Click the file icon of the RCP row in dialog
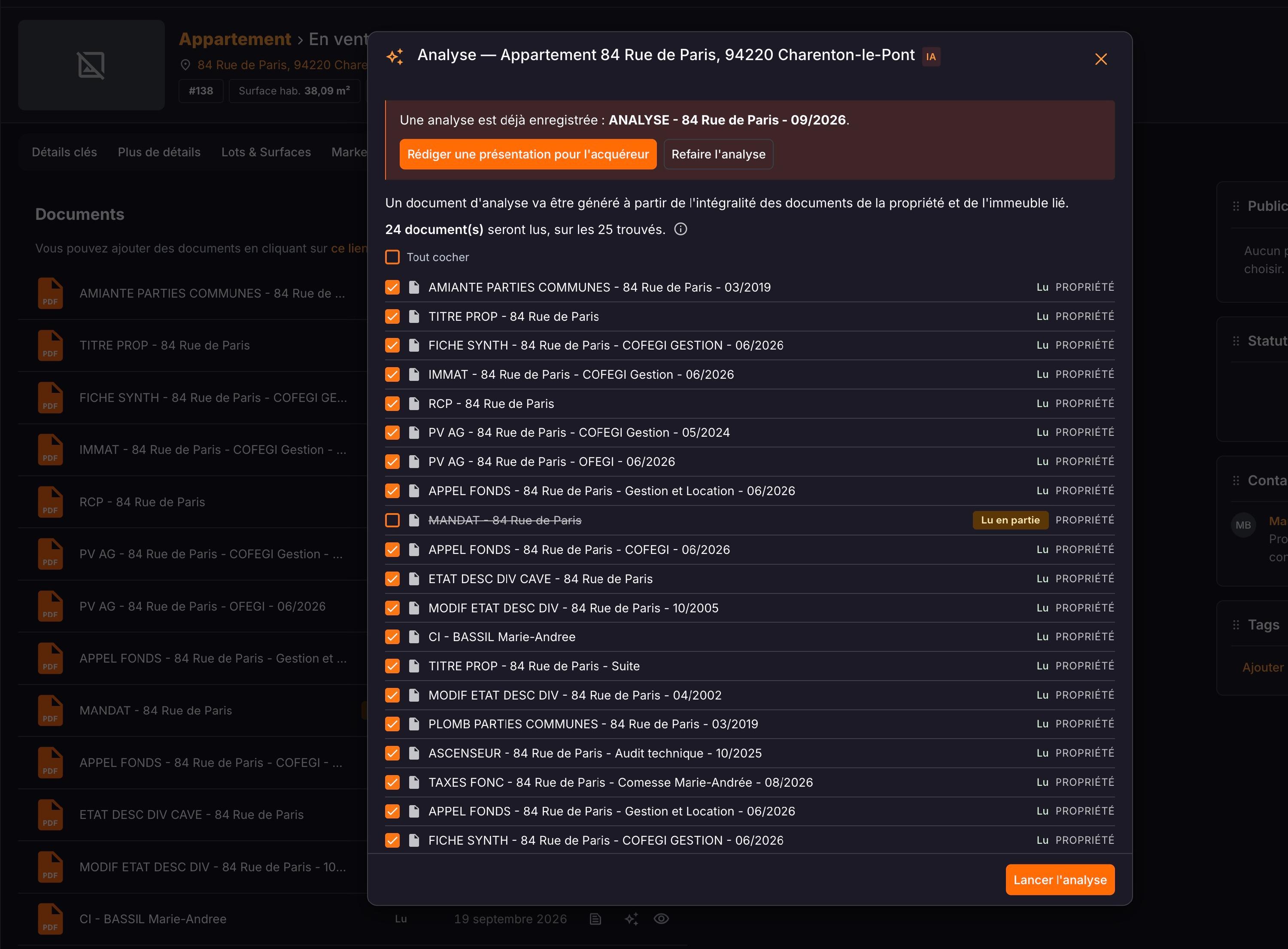1288x949 pixels. click(x=413, y=404)
